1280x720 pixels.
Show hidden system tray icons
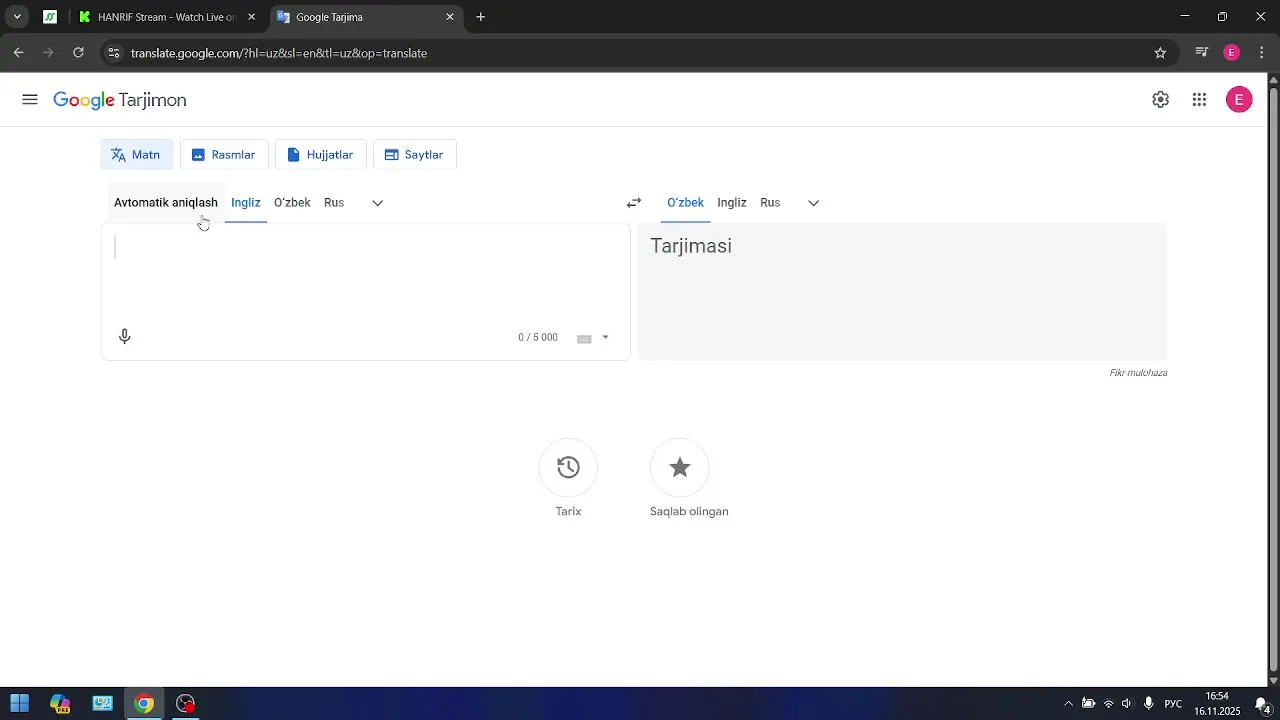tap(1068, 704)
